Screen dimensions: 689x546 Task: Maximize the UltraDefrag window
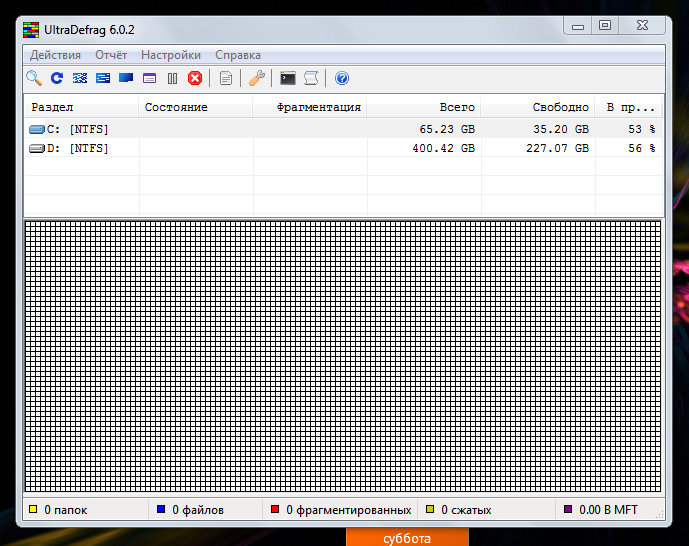click(605, 26)
